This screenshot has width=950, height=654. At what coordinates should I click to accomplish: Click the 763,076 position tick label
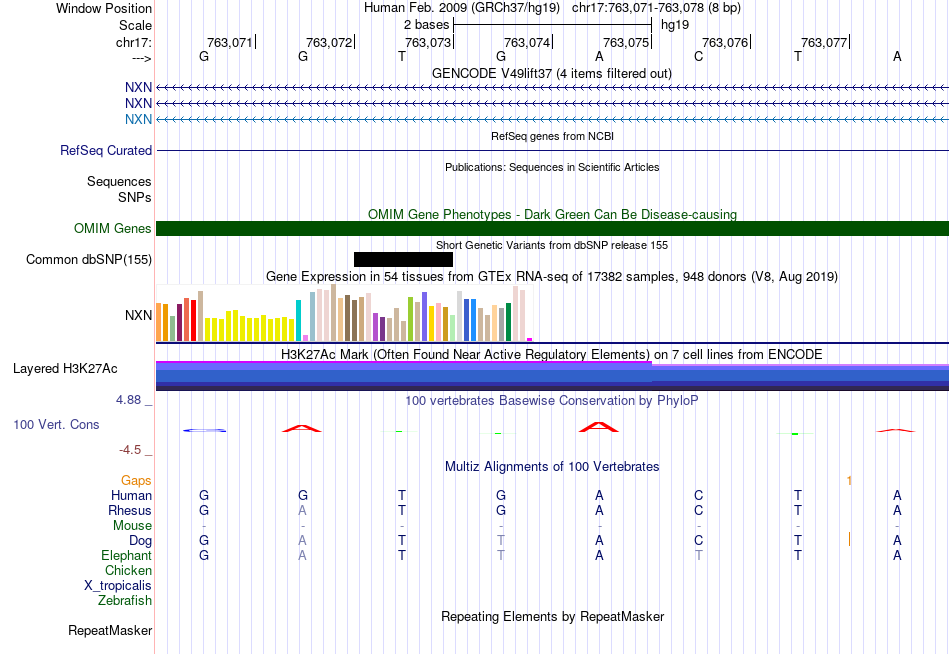(x=725, y=42)
